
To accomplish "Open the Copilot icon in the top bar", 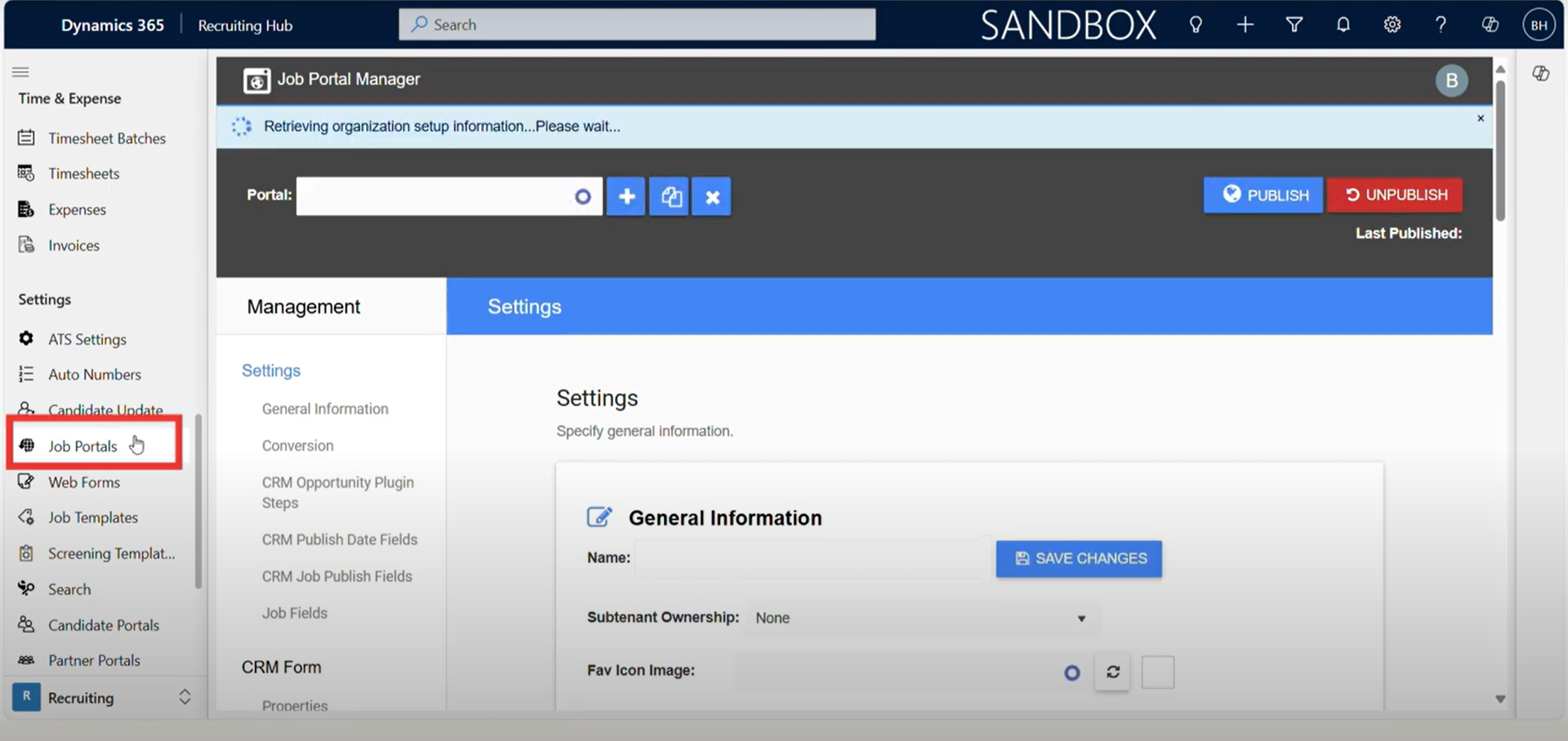I will (x=1490, y=25).
